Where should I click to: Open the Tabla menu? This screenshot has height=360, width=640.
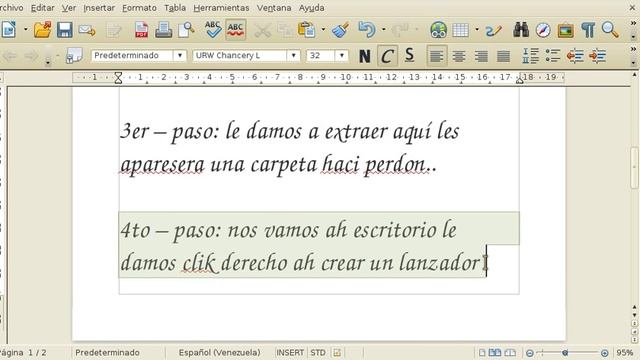pos(175,8)
